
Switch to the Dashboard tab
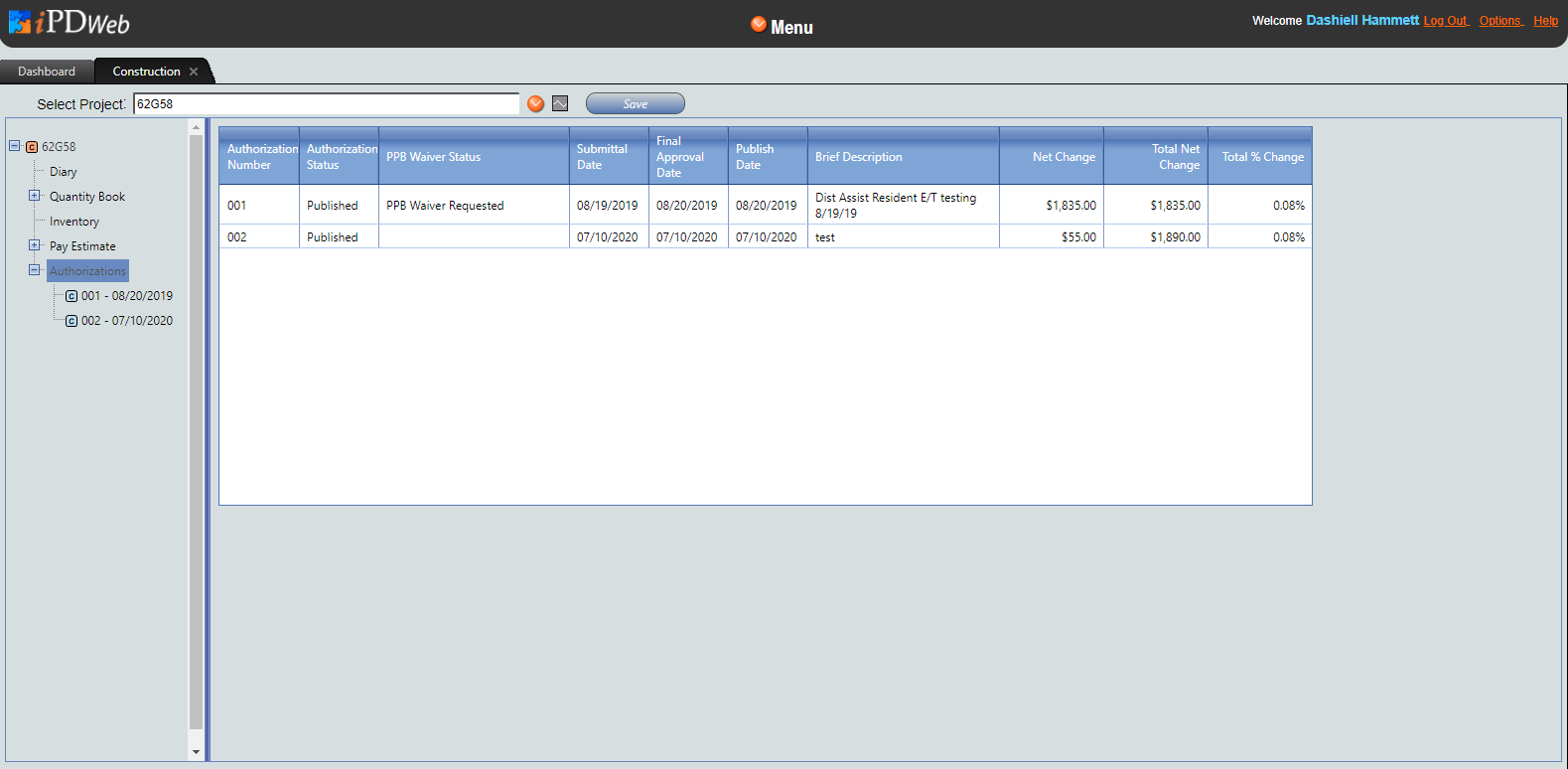click(47, 72)
